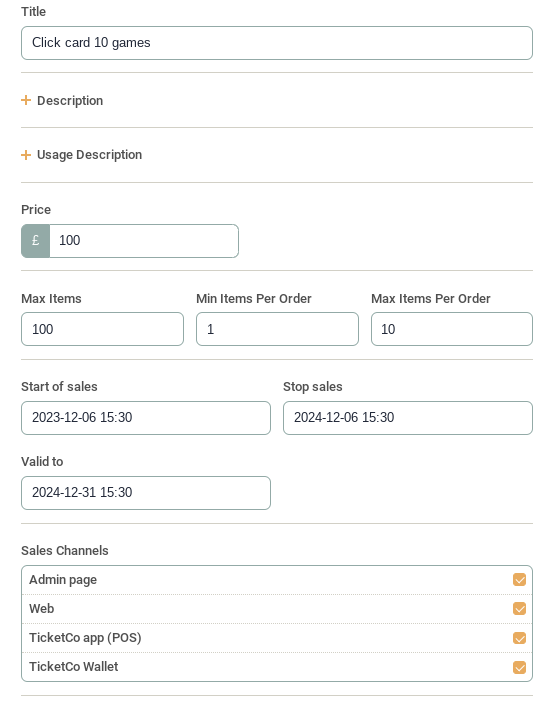Click the Price amount field
Viewport: 555px width, 708px height.
point(144,241)
